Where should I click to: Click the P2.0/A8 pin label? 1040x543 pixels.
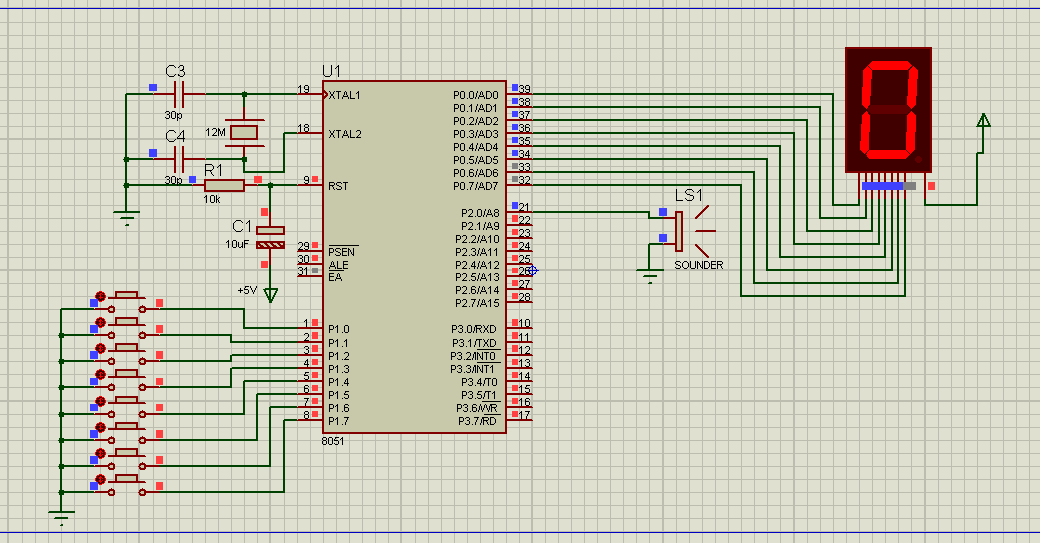pos(480,213)
